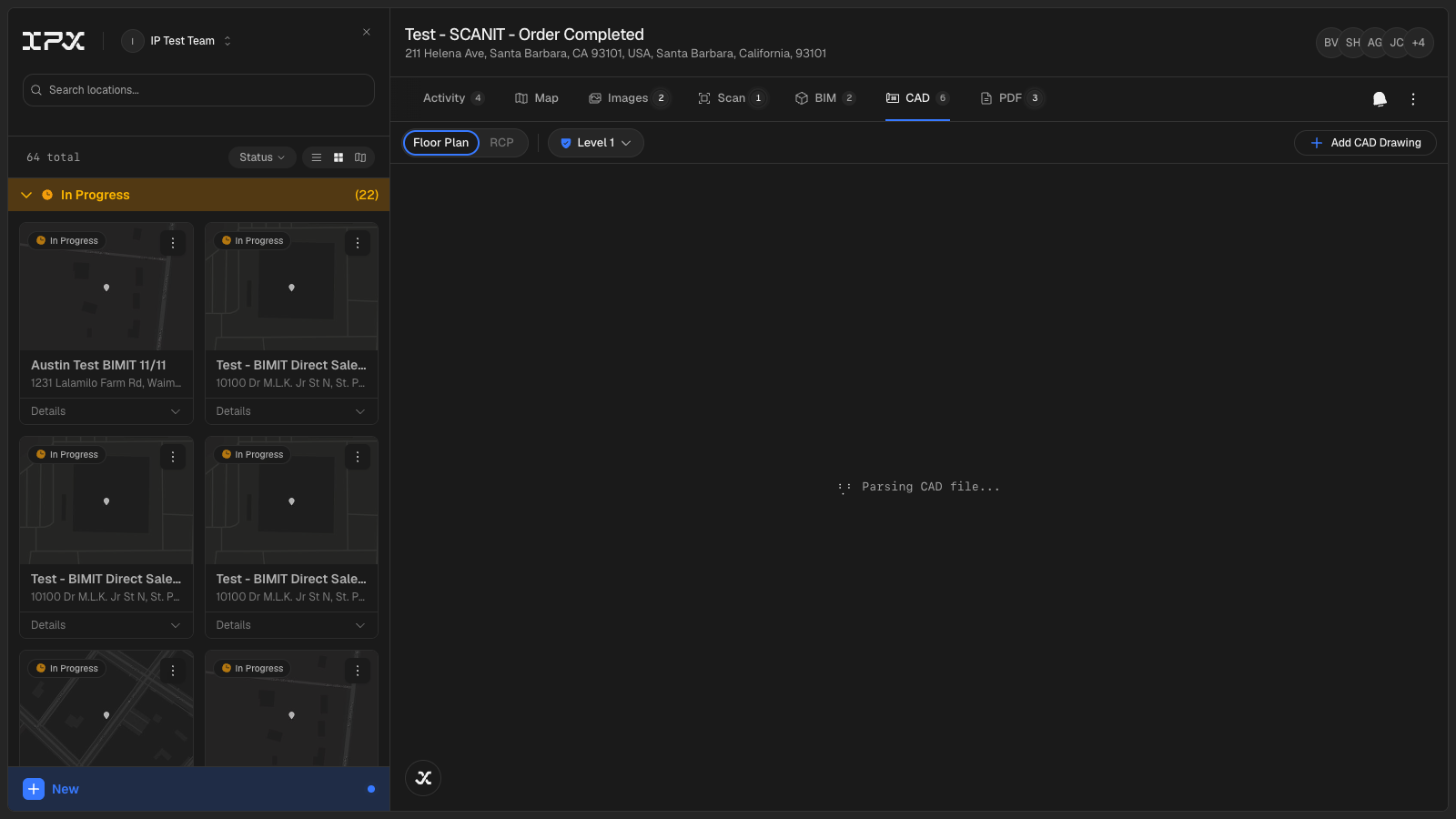Switch to grid view icon
Viewport: 1456px width, 819px height.
click(339, 157)
